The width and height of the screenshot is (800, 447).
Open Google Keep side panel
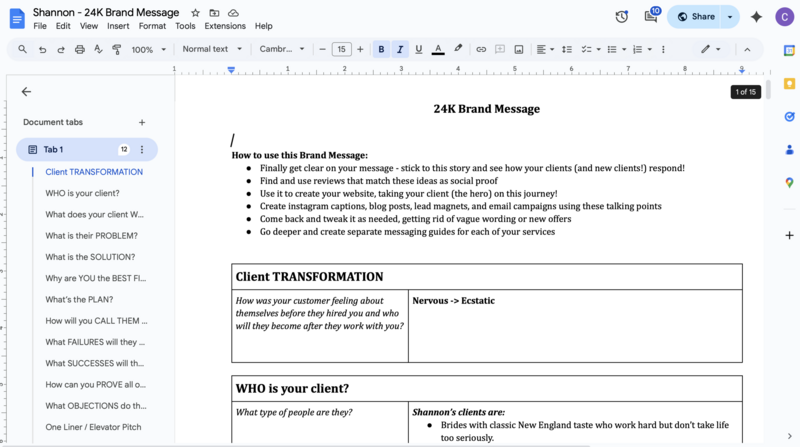[789, 84]
